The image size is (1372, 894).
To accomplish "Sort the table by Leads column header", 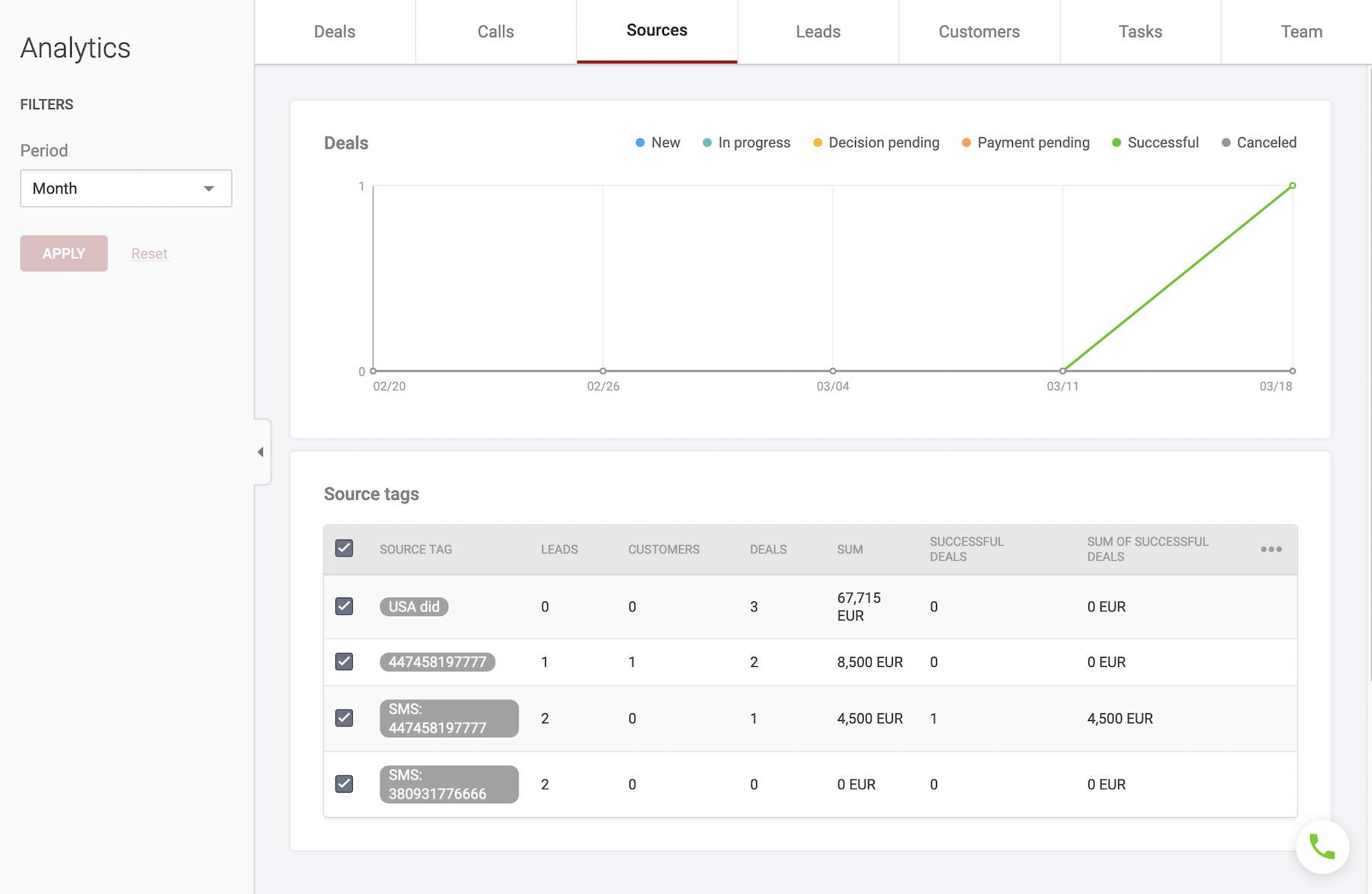I will 559,550.
